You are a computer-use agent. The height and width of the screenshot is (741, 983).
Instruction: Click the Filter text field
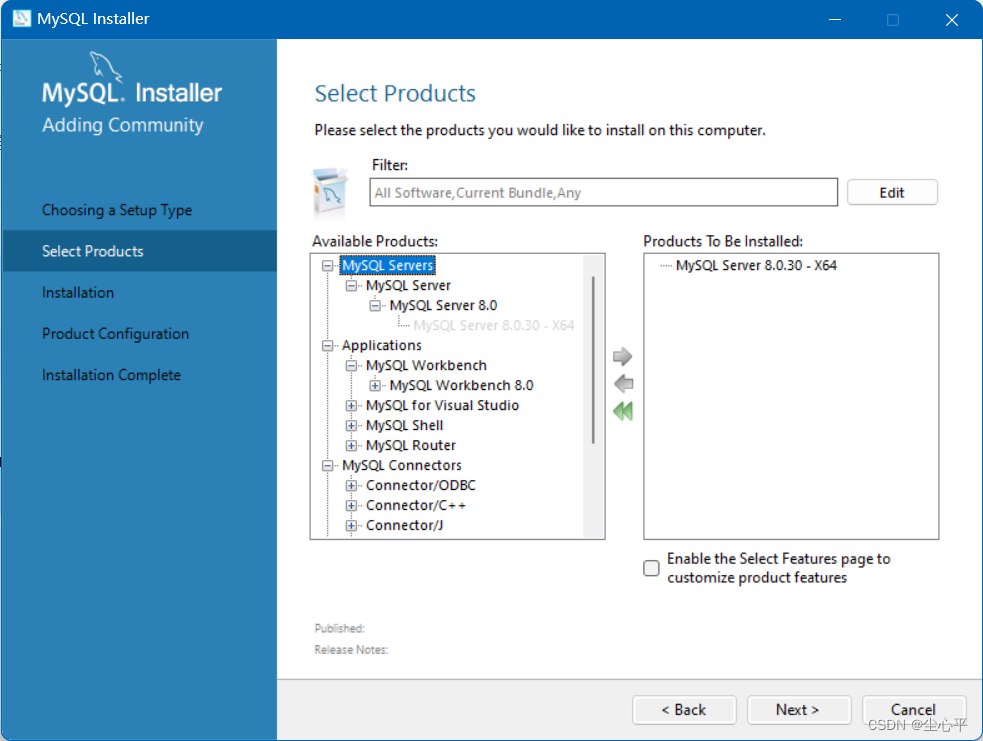click(x=603, y=192)
